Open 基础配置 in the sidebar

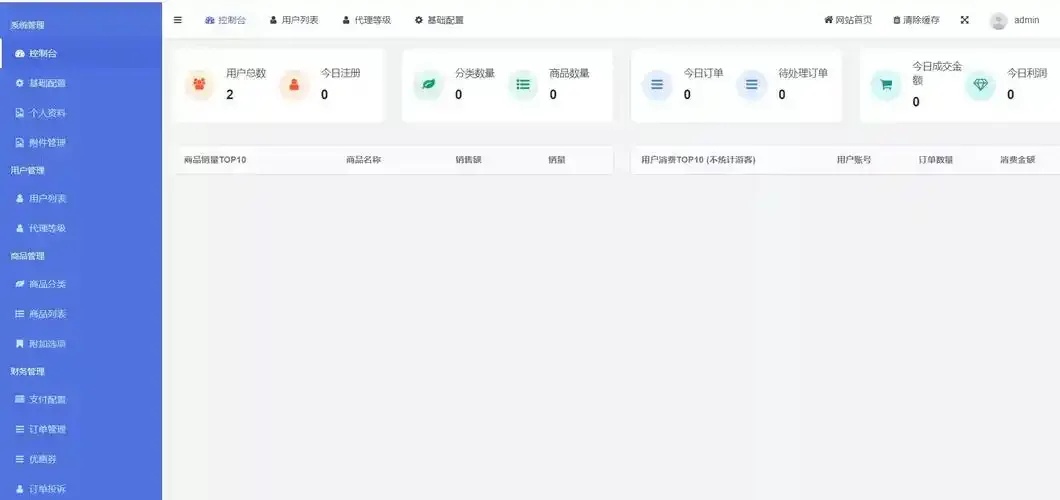[x=81, y=83]
